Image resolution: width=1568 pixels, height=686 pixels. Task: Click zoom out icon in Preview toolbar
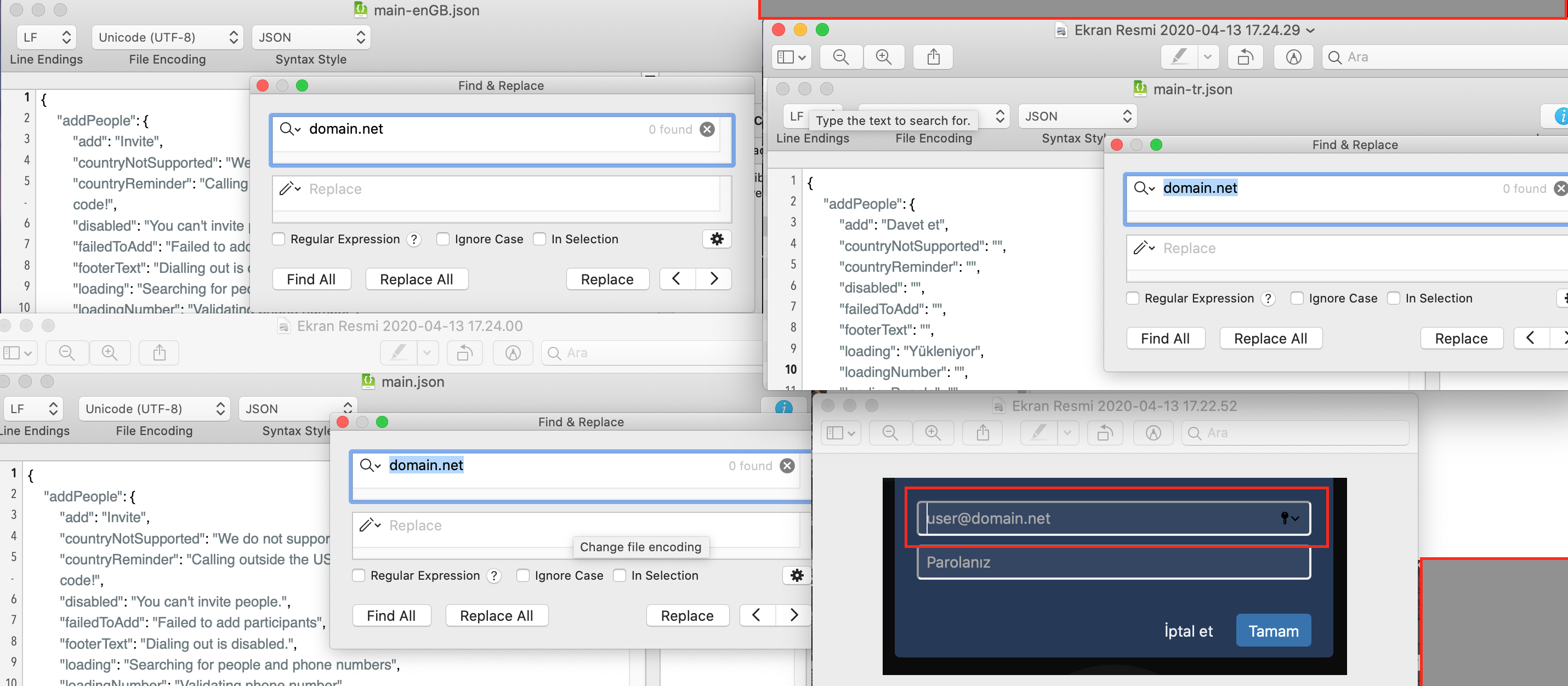click(840, 57)
